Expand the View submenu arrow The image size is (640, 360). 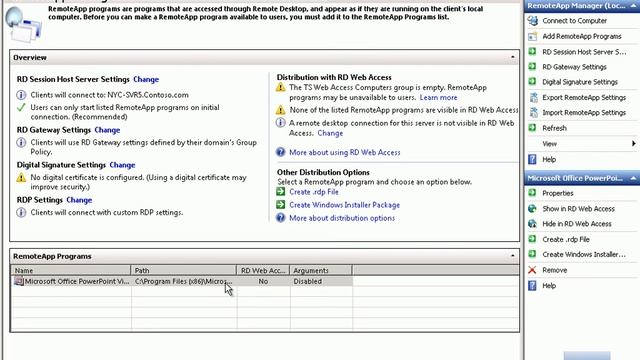tap(633, 143)
